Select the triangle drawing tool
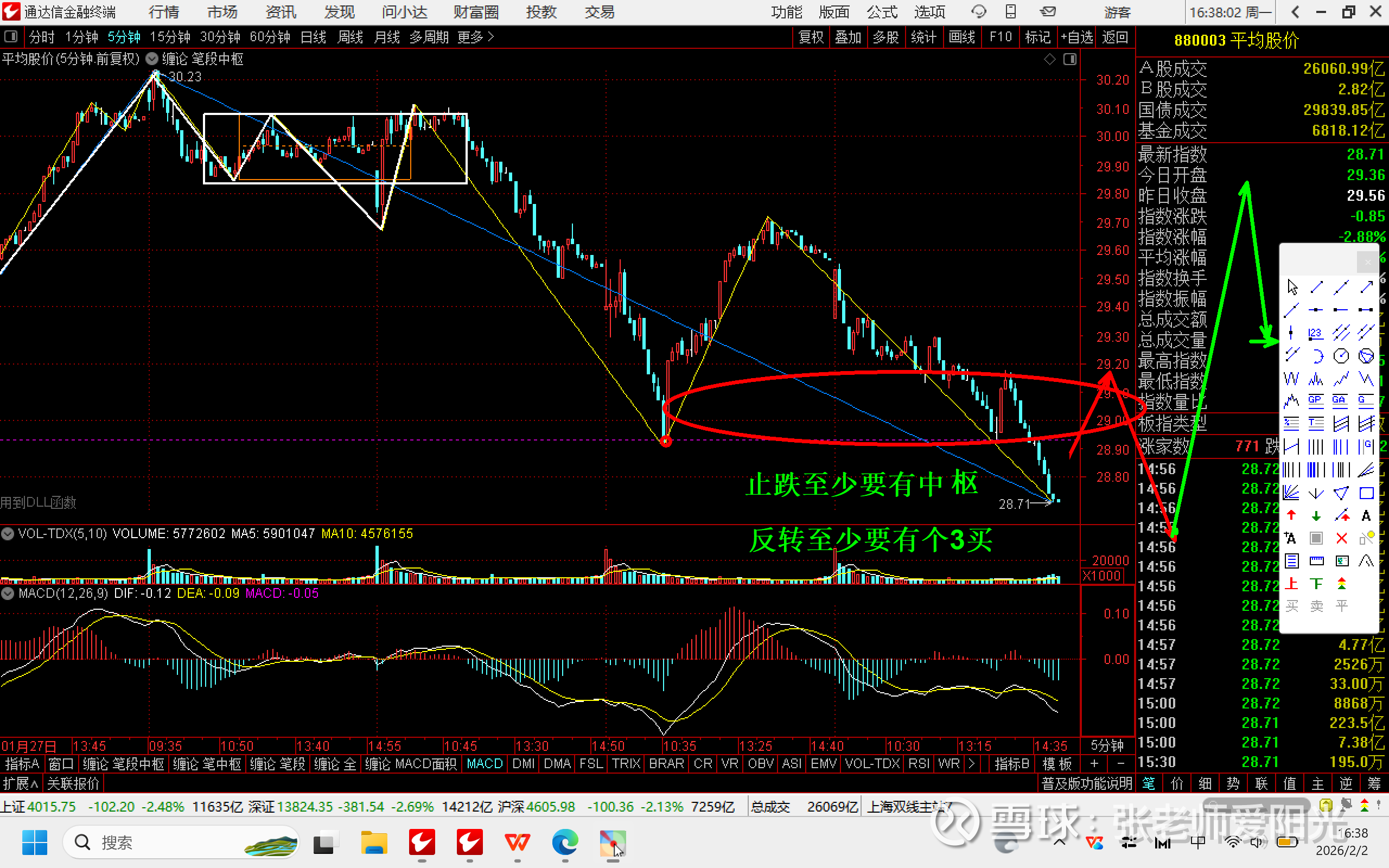The width and height of the screenshot is (1389, 868). pos(1341,493)
